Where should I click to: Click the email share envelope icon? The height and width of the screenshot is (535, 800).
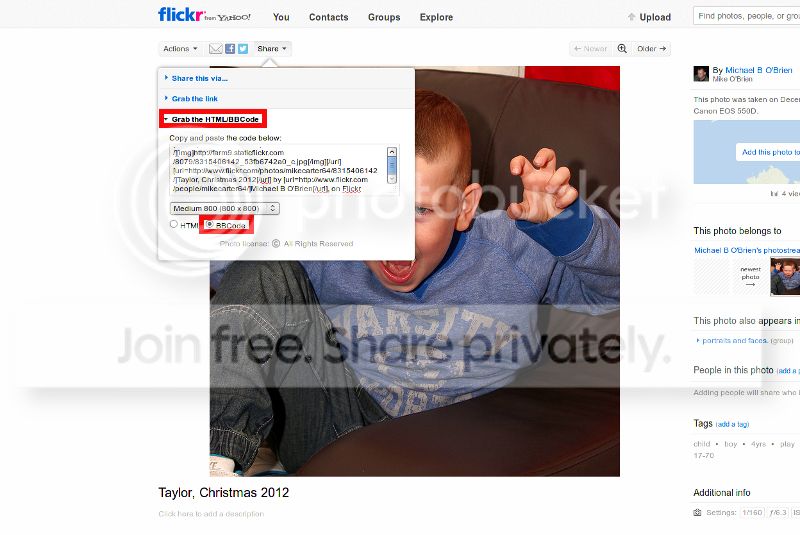coord(215,48)
